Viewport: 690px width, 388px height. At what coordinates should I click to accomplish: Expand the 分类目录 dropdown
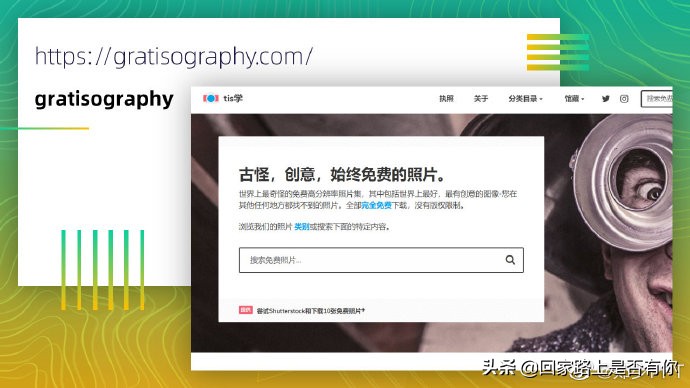525,99
